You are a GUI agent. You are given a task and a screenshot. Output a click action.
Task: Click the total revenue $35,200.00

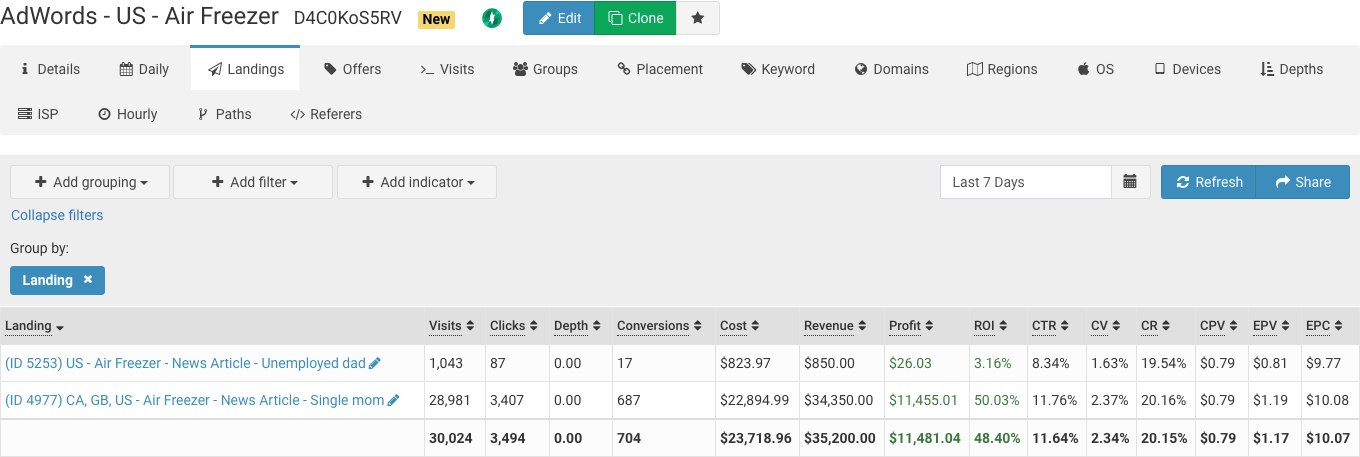click(x=840, y=438)
